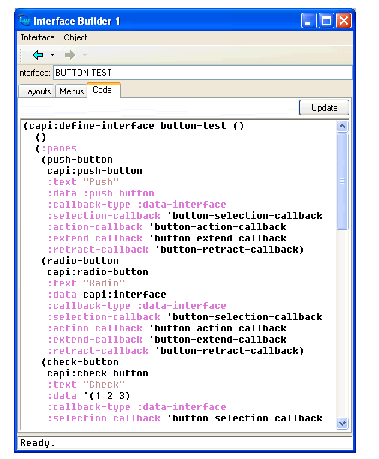Click the :text "Radio" line
The height and width of the screenshot is (459, 379).
tap(86, 283)
